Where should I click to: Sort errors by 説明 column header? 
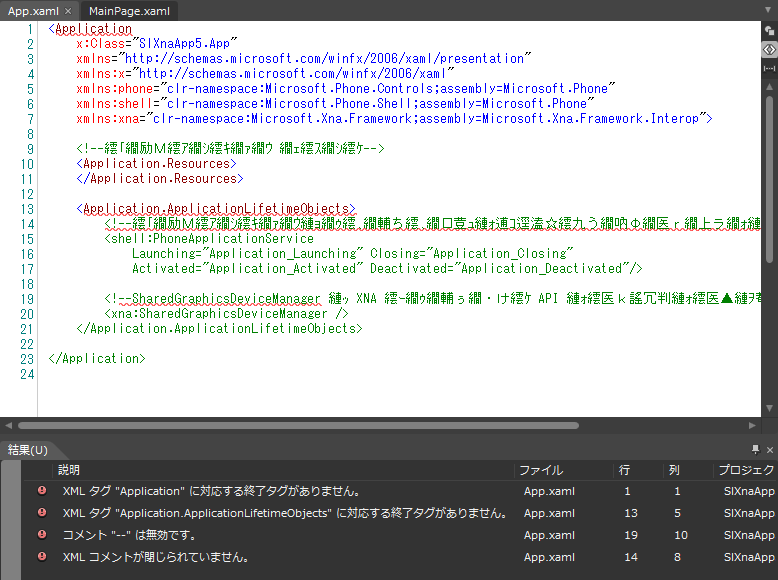(x=69, y=470)
